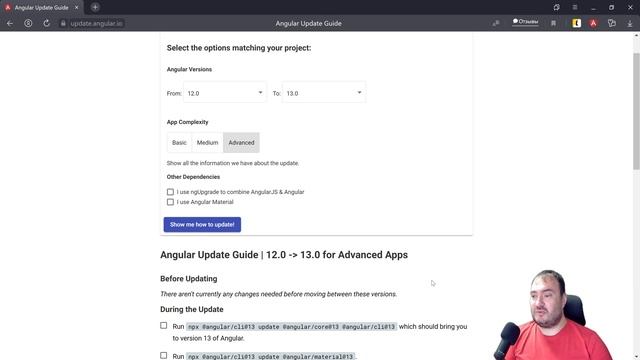Select Advanced app complexity

[241, 142]
